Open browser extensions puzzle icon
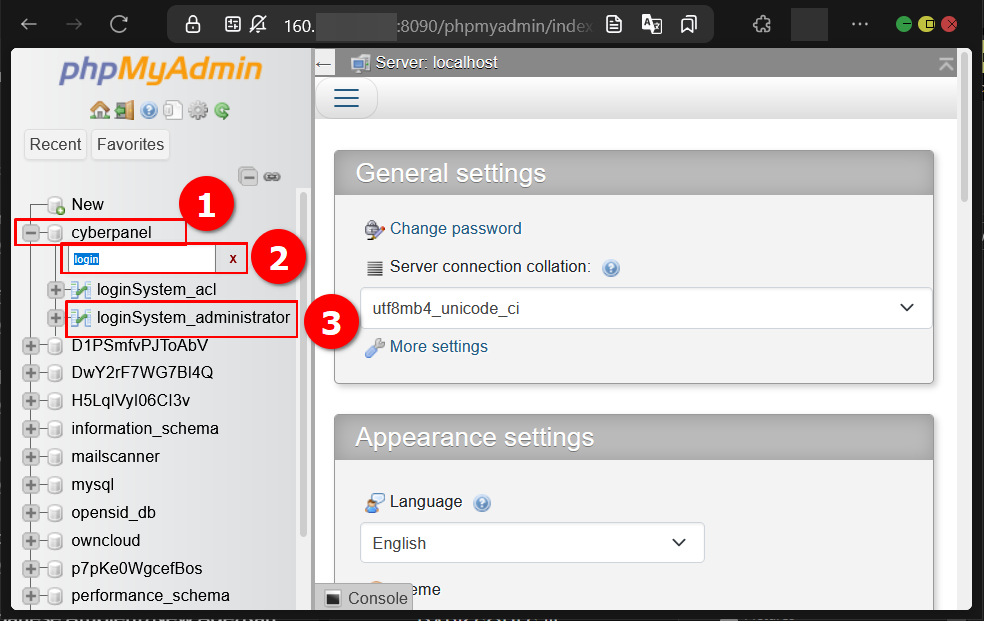The width and height of the screenshot is (984, 621). pos(762,24)
